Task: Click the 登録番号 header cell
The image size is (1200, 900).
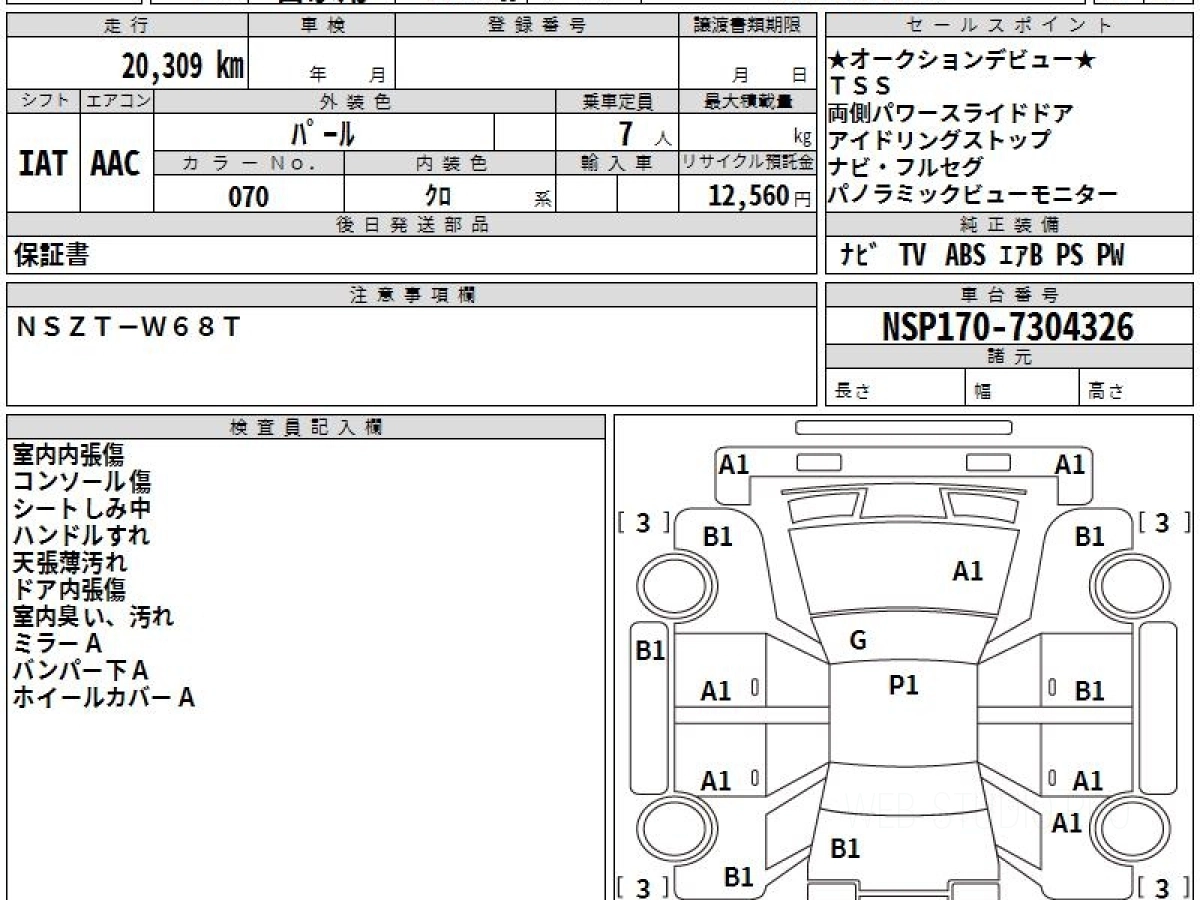Action: click(x=537, y=26)
